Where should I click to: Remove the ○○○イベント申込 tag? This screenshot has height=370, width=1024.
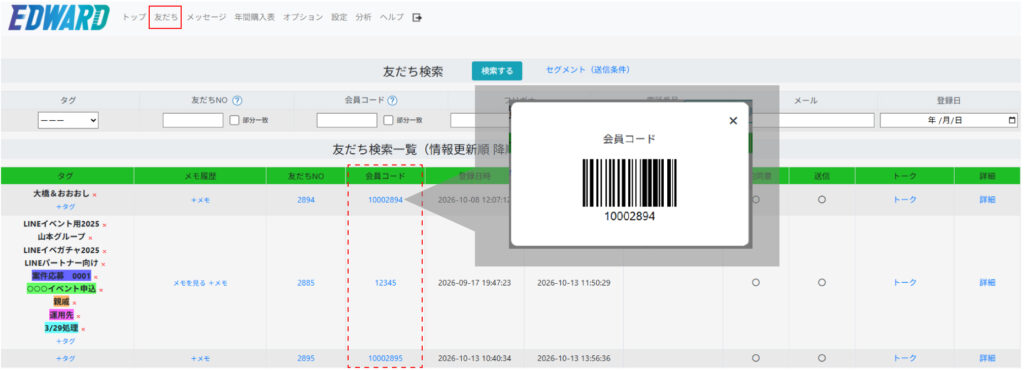[101, 290]
